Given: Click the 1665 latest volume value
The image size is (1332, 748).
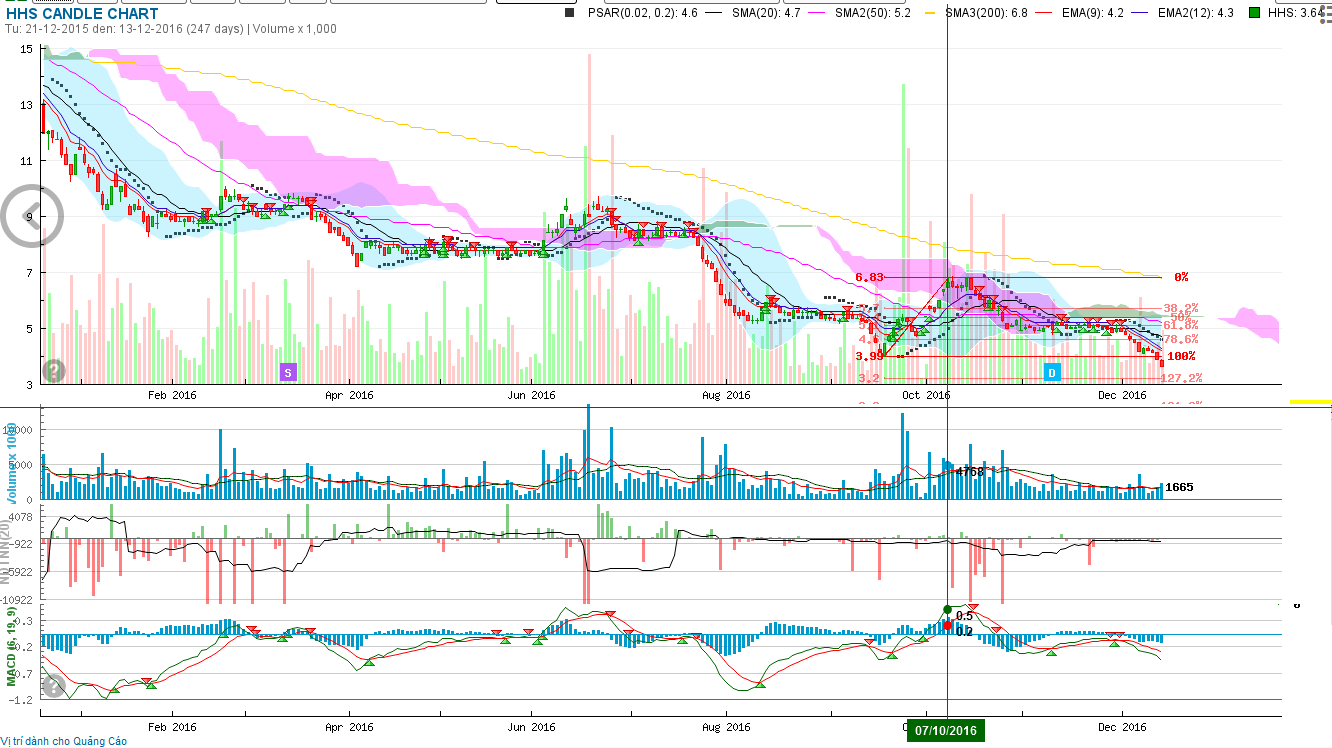Looking at the screenshot, I should click(x=1179, y=487).
